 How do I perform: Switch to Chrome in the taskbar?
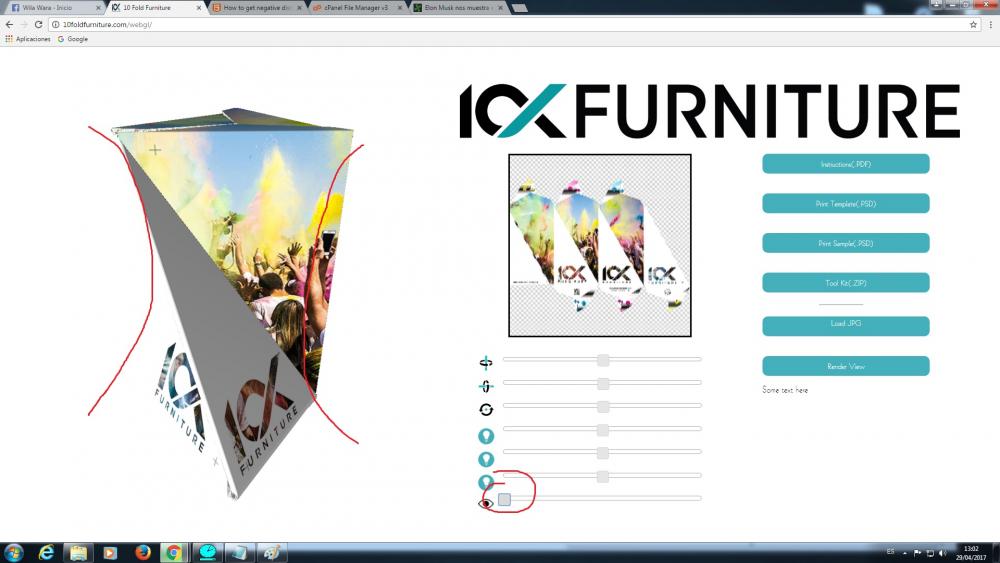tap(173, 552)
